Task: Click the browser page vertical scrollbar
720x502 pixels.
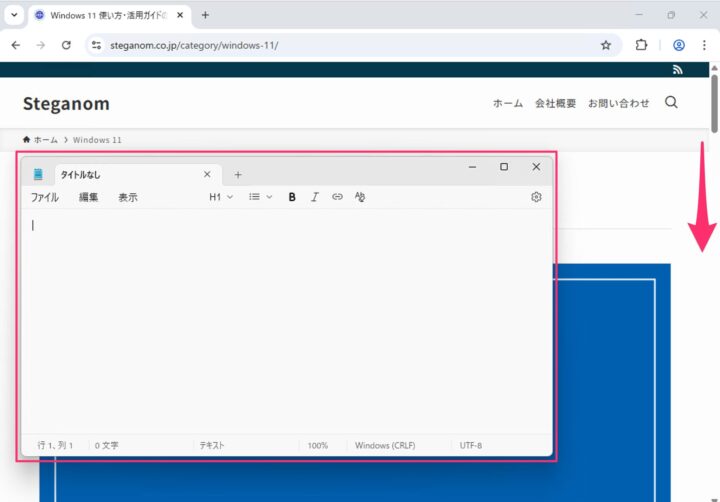Action: (x=714, y=103)
